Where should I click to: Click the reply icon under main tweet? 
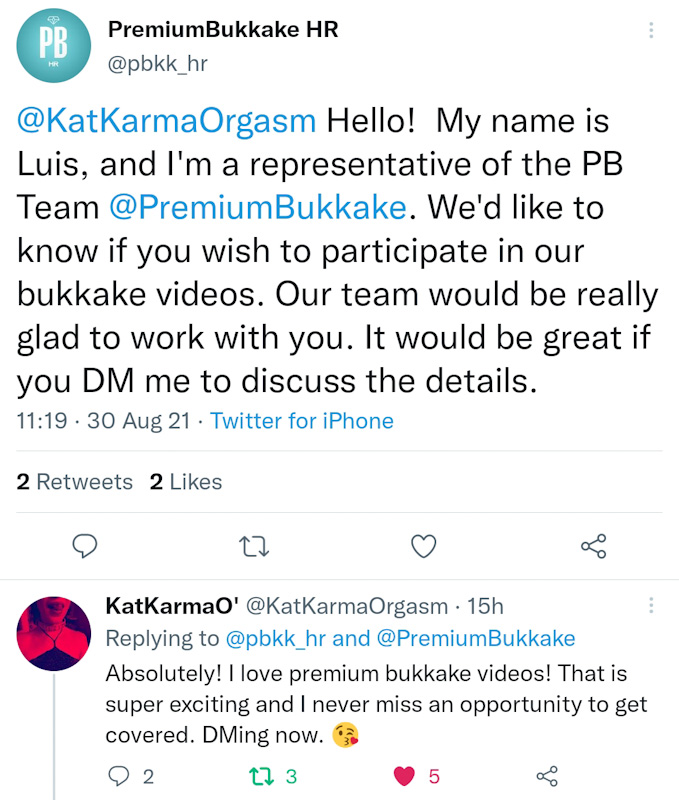pyautogui.click(x=86, y=545)
